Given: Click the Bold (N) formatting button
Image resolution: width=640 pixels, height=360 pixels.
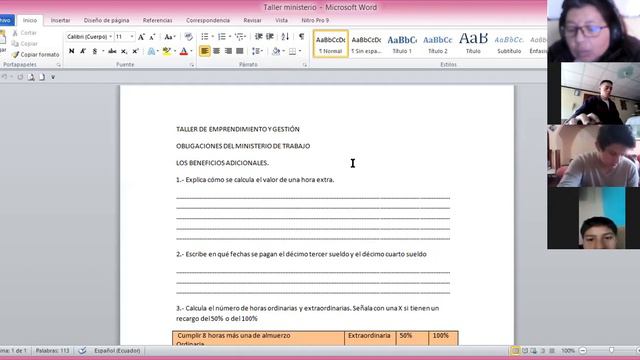Looking at the screenshot, I should coord(71,51).
